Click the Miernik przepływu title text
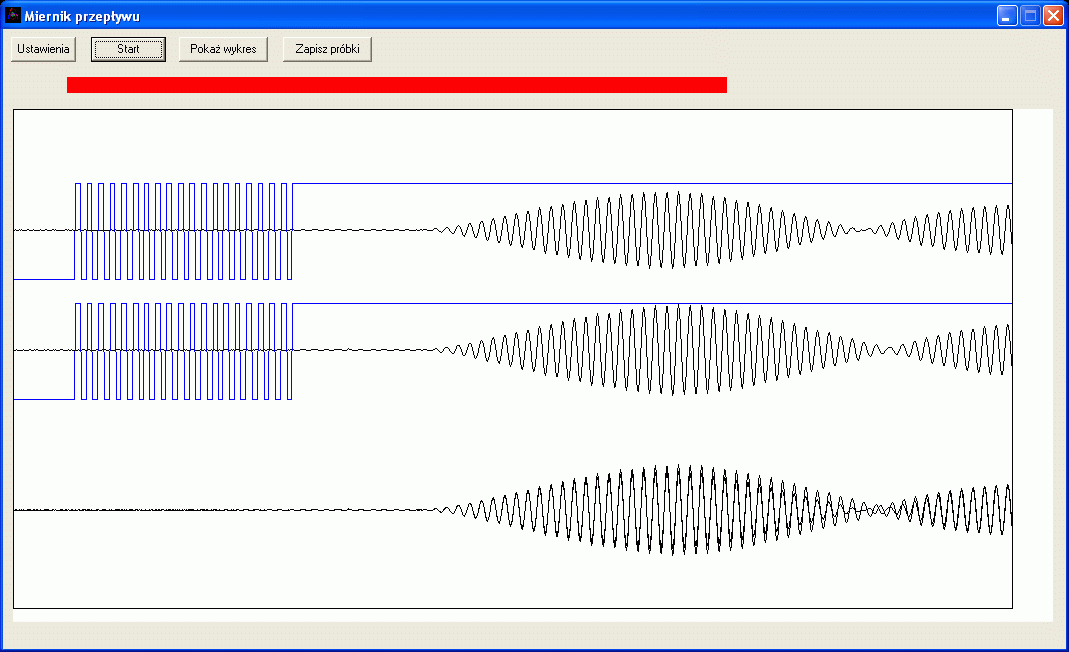This screenshot has width=1069, height=652. point(82,16)
